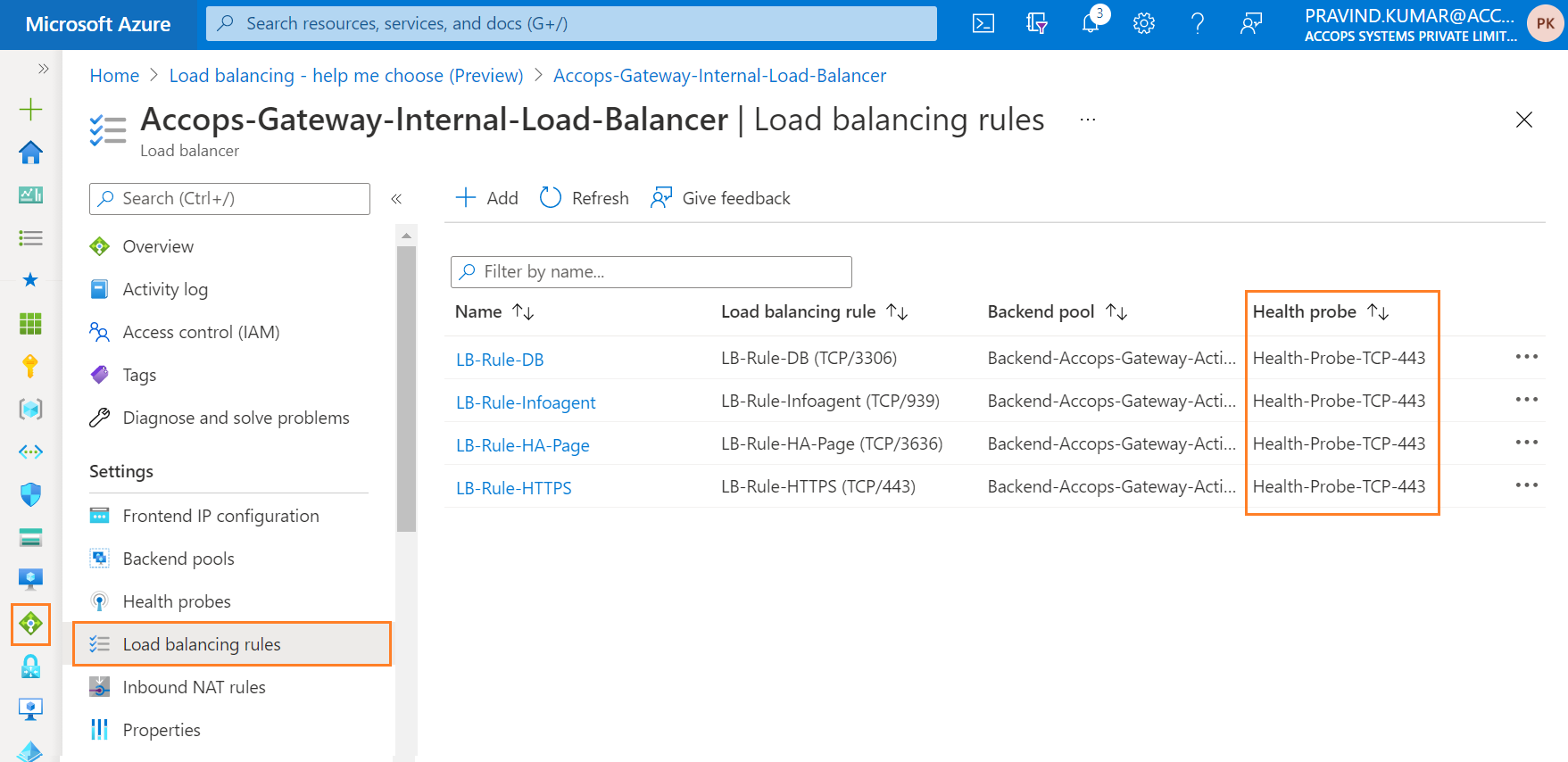Open the LB-Rule-Infoagent link
Screen dimensions: 1568x762
point(526,402)
